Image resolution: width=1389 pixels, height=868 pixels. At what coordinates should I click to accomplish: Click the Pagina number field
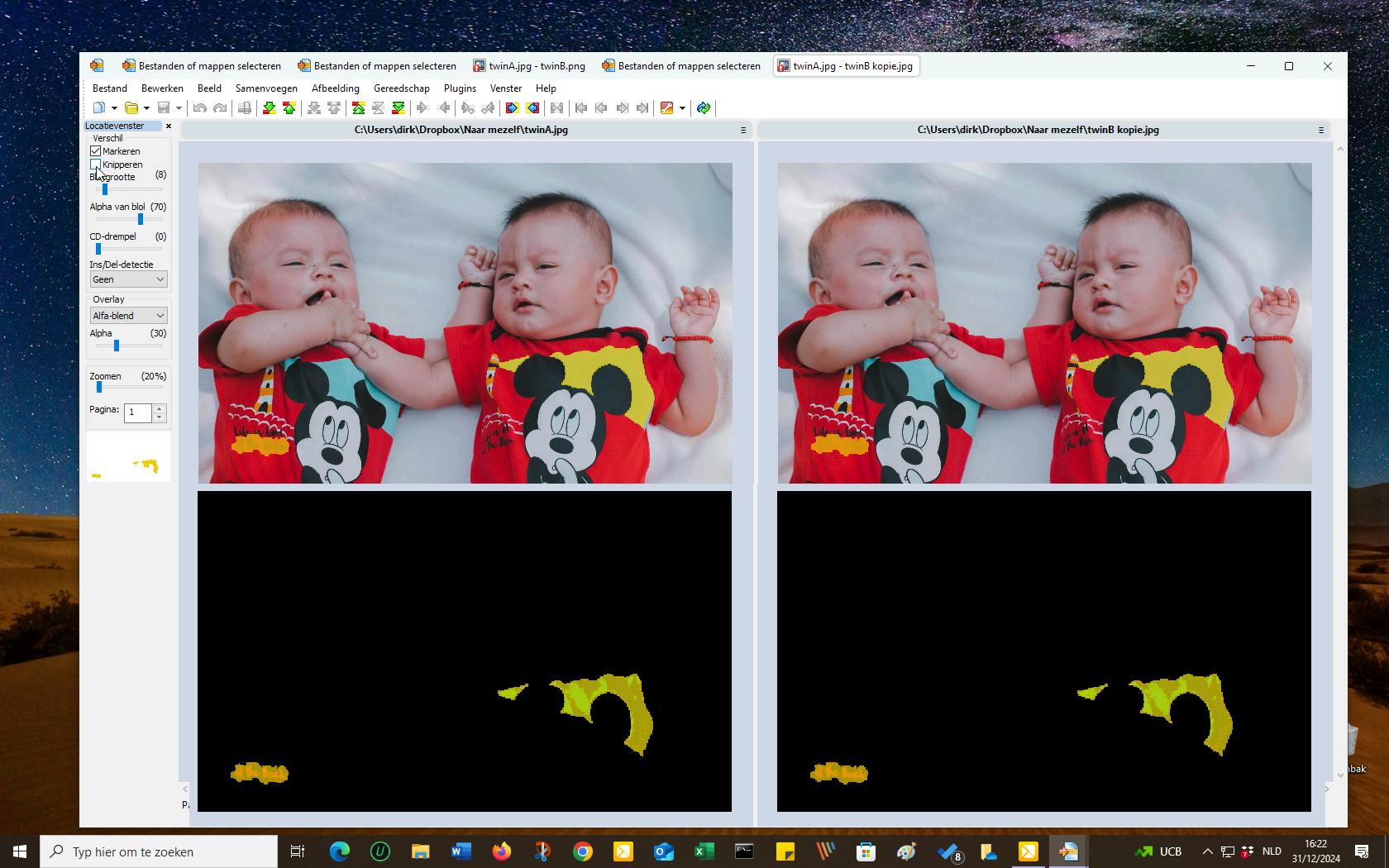tap(138, 412)
